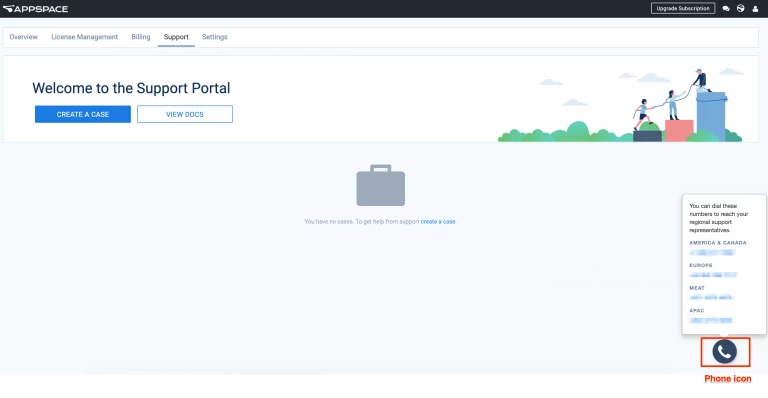
Task: Click the blue CREATE A CASE button
Action: [83, 114]
